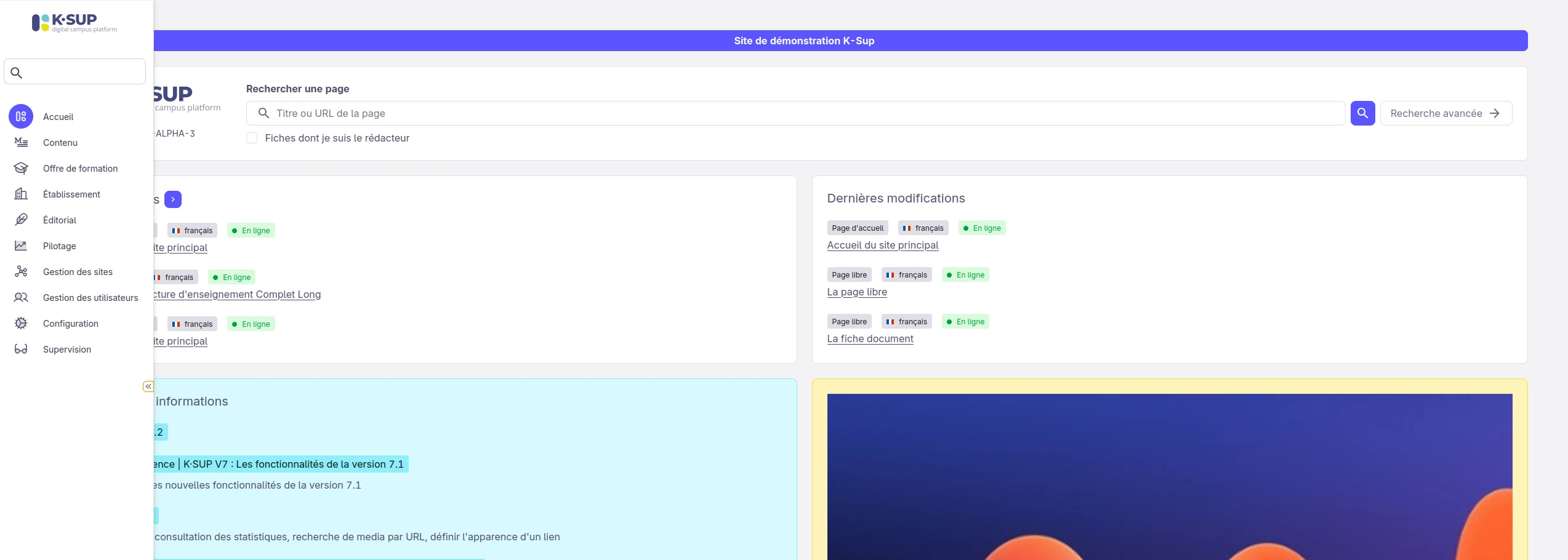Click the Offre de formation graduation cap icon

[21, 168]
